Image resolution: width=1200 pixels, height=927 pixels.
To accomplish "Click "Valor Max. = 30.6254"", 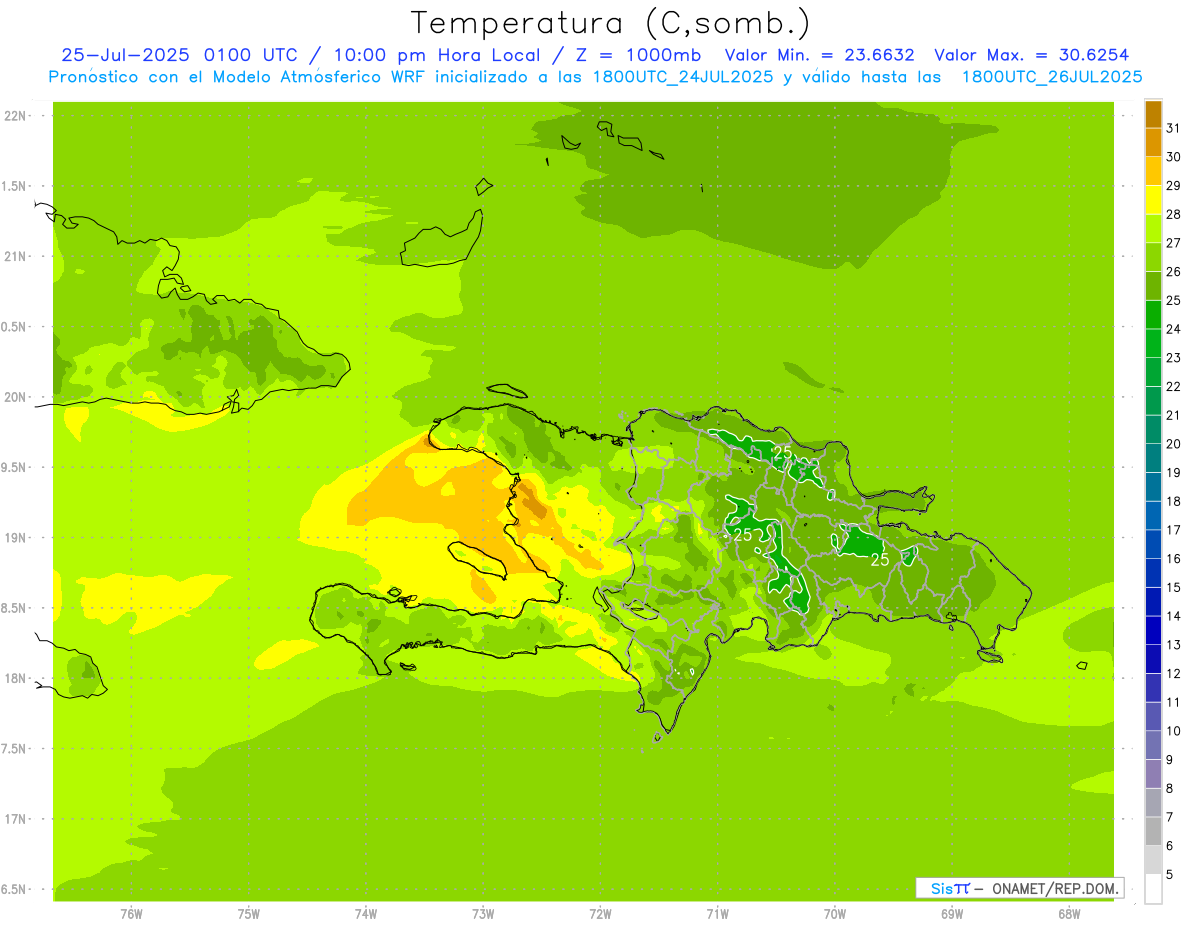I will point(1031,55).
